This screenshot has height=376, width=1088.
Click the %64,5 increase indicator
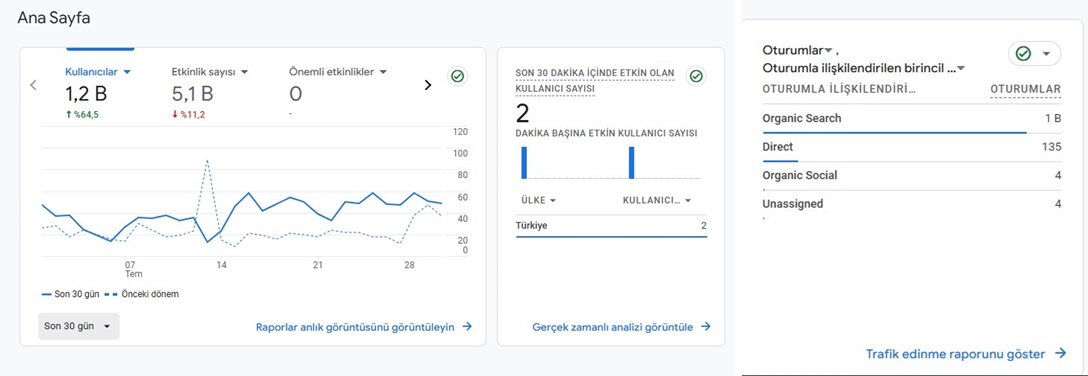82,114
